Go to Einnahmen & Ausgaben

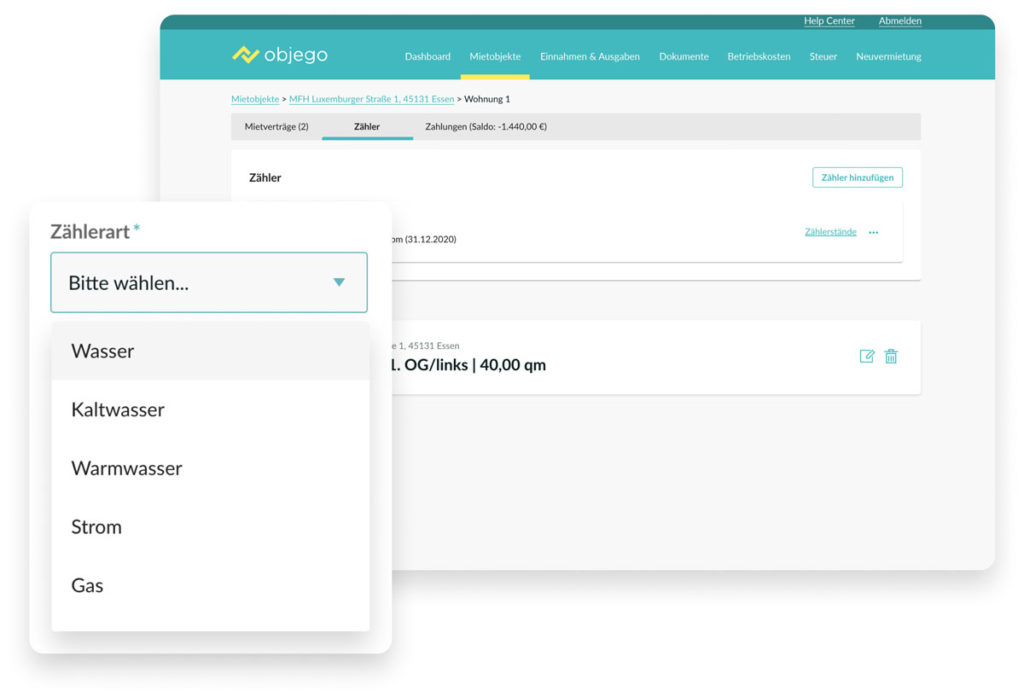(589, 57)
